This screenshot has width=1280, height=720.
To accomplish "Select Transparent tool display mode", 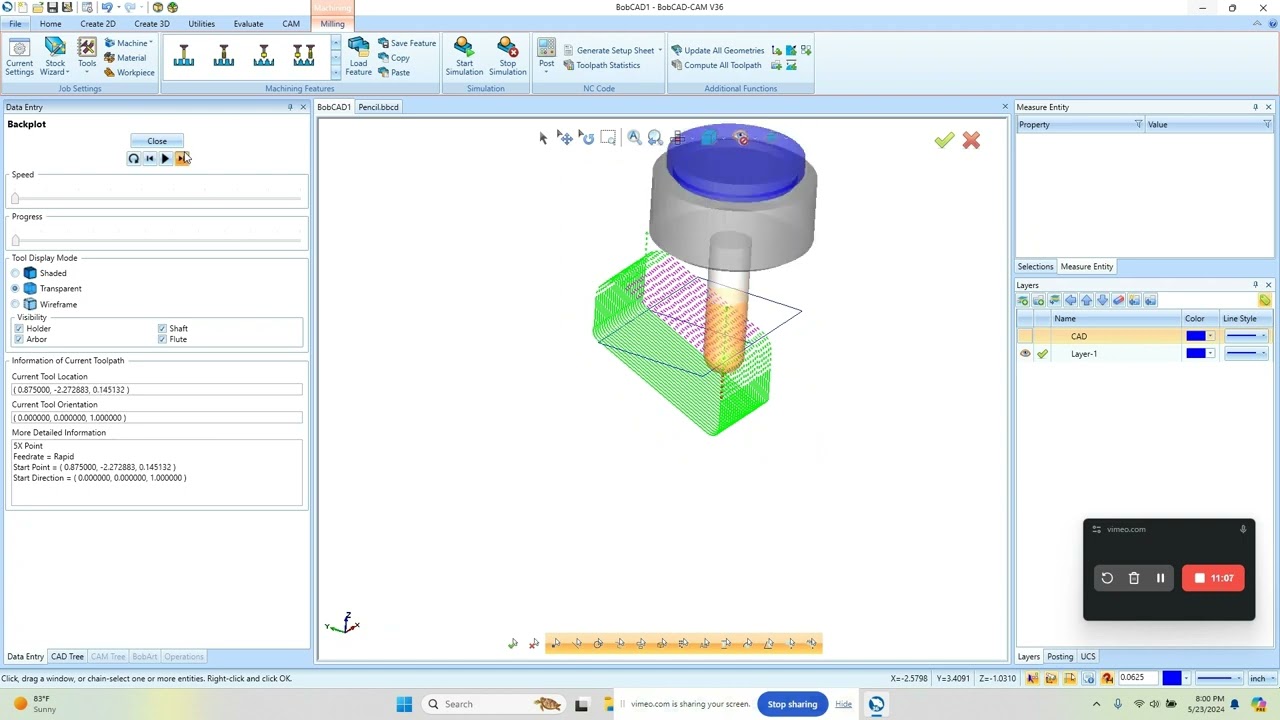I will [15, 288].
